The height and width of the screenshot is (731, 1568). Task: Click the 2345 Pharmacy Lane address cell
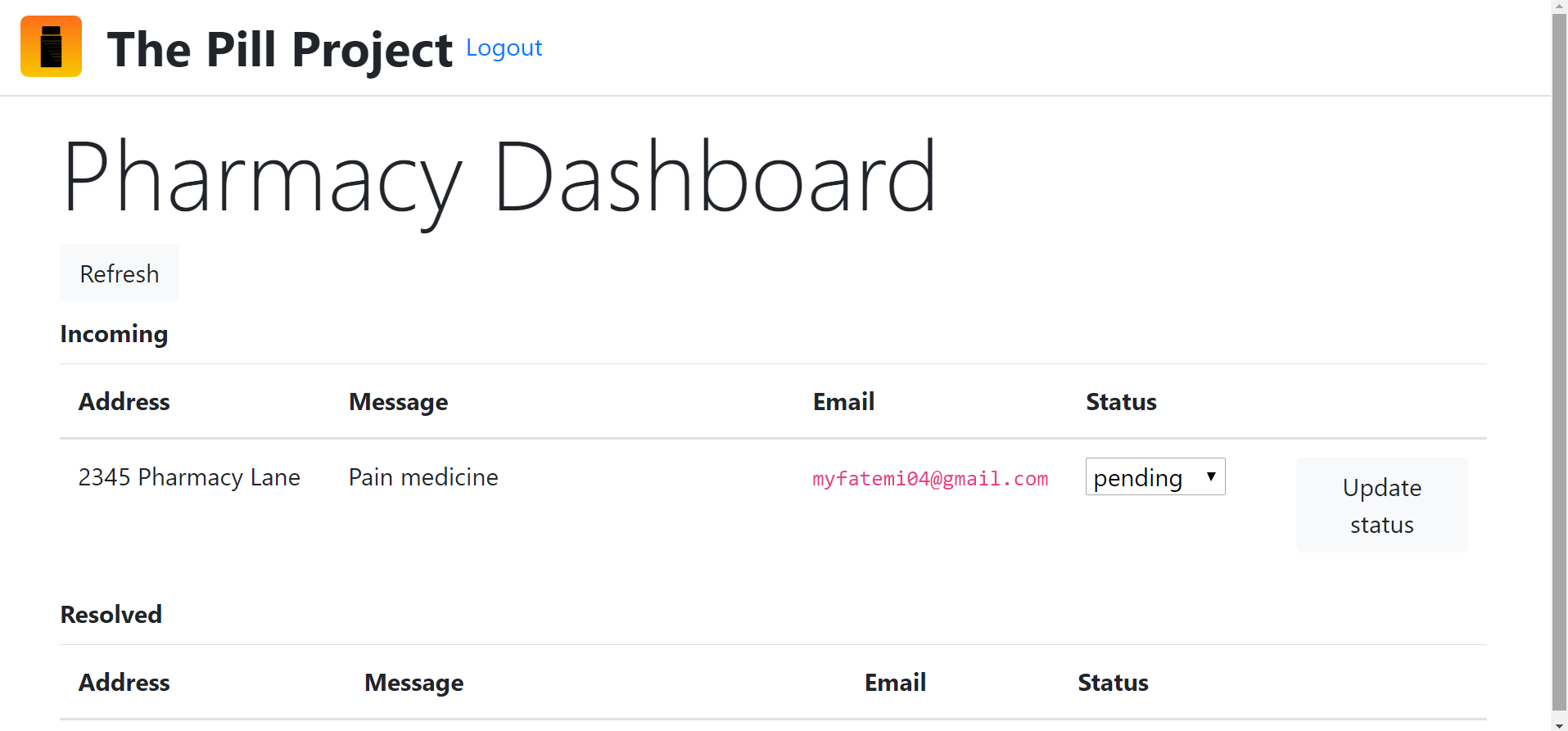click(x=189, y=477)
